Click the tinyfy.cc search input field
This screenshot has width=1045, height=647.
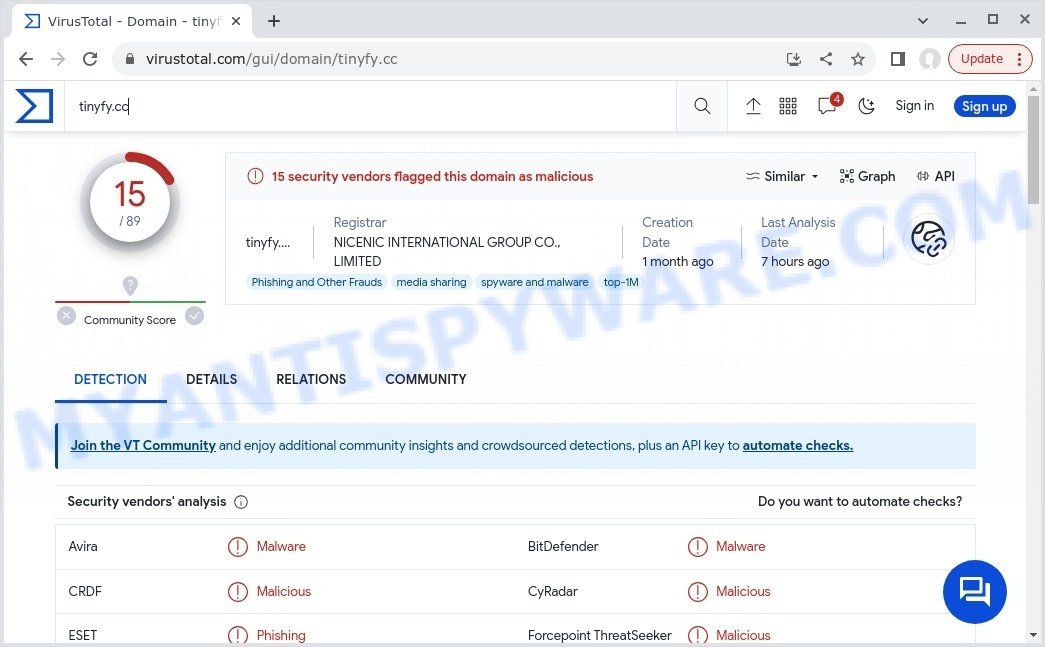click(370, 106)
